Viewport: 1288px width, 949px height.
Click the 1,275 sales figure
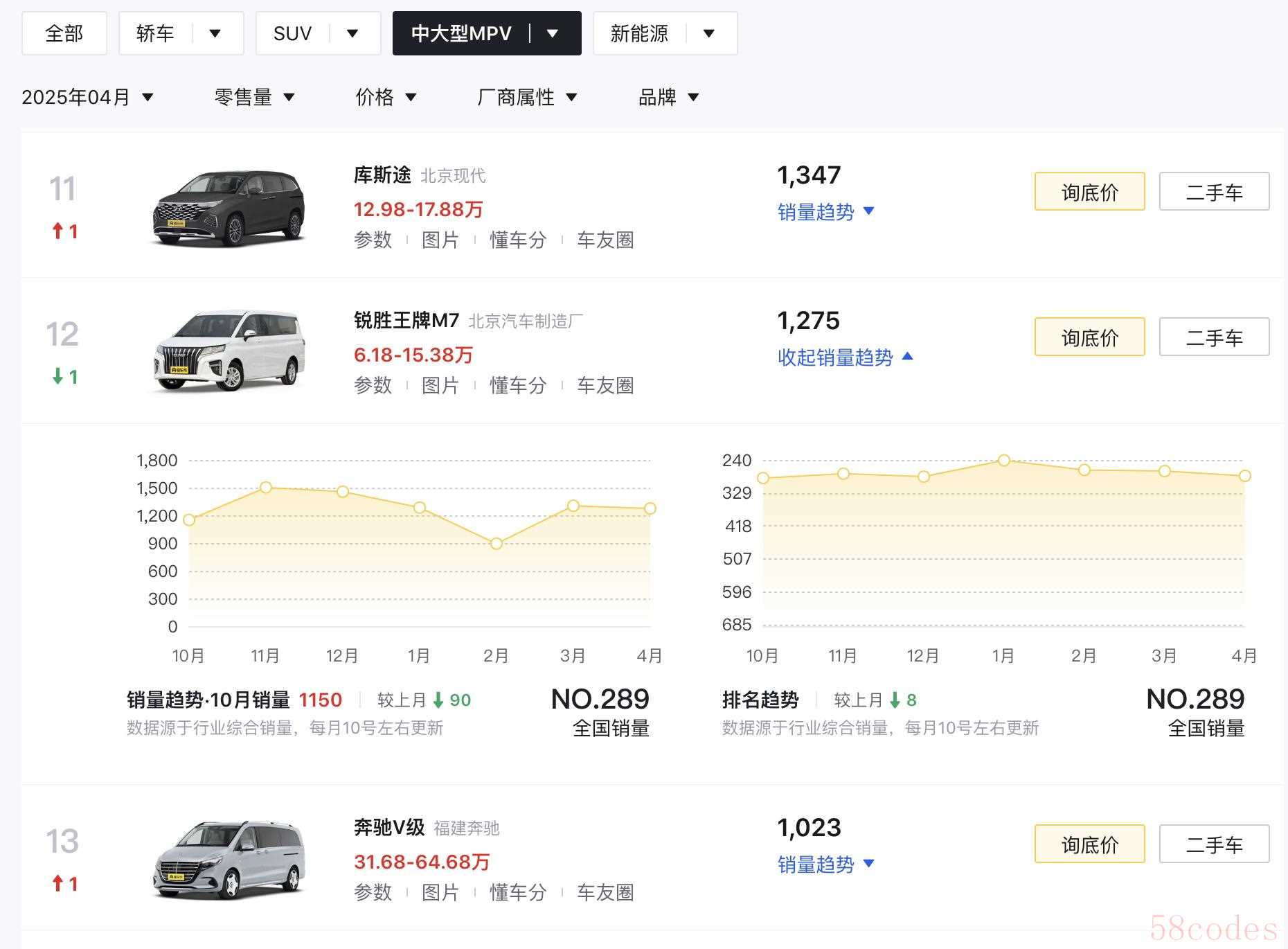tap(808, 321)
